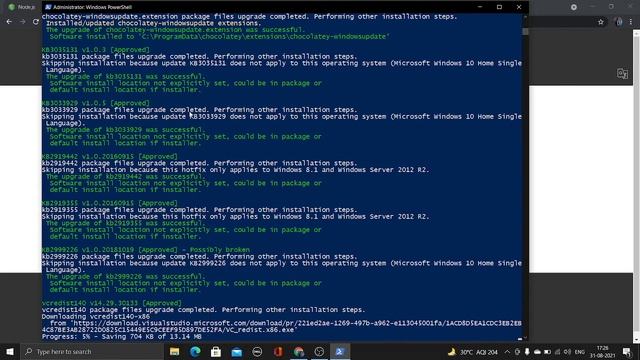640x360 pixels.
Task: Go forward in Chrome browser
Action: (23, 22)
